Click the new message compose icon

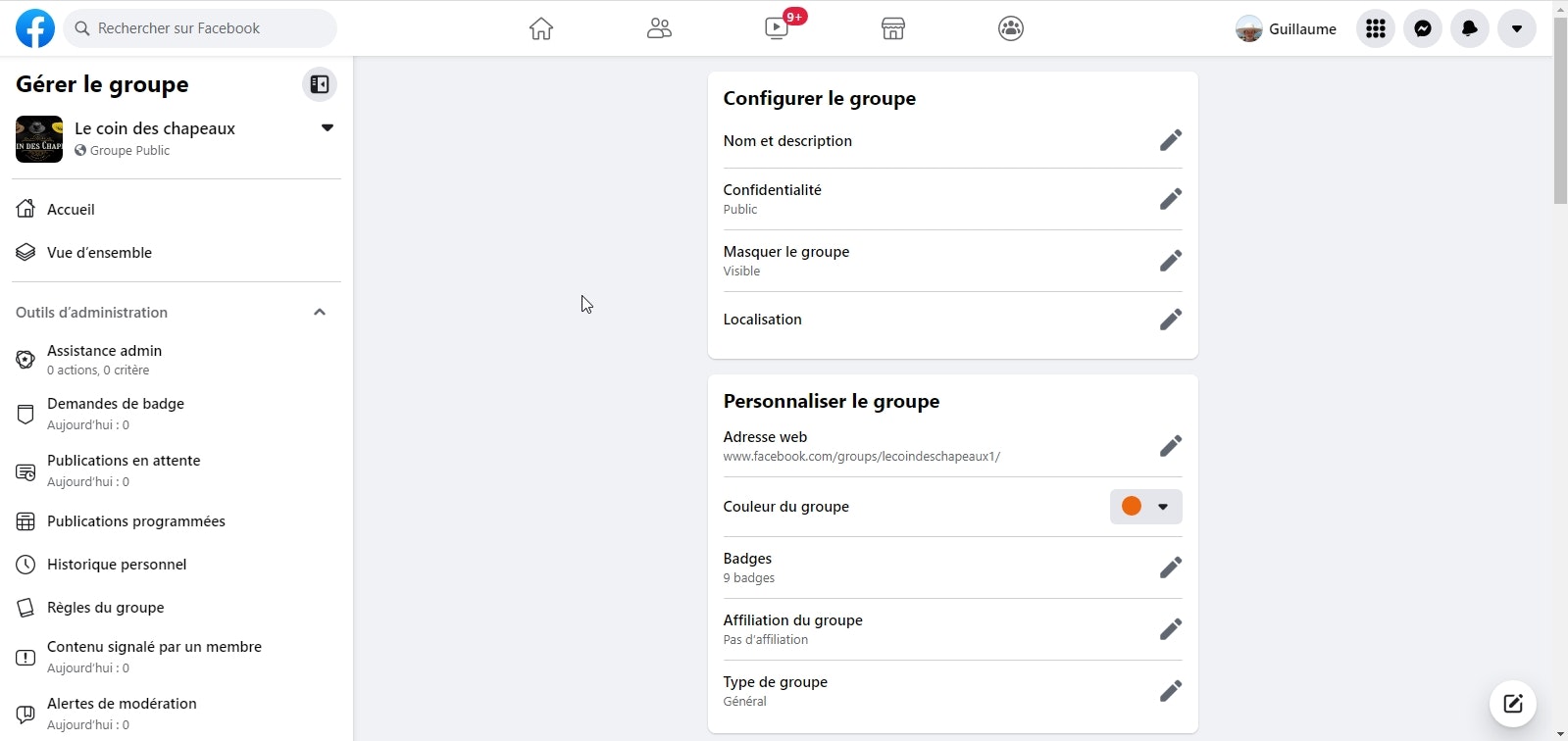pyautogui.click(x=1512, y=703)
